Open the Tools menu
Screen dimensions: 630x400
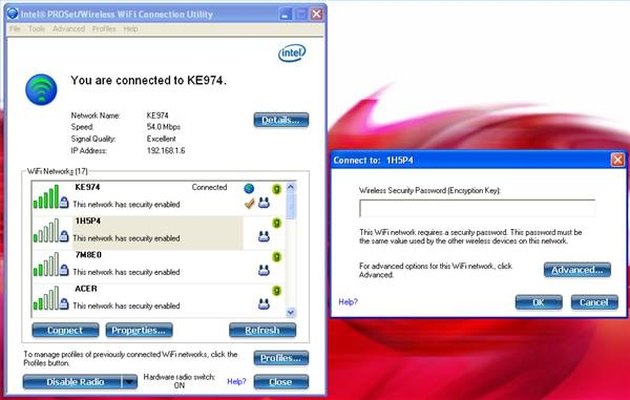click(37, 29)
